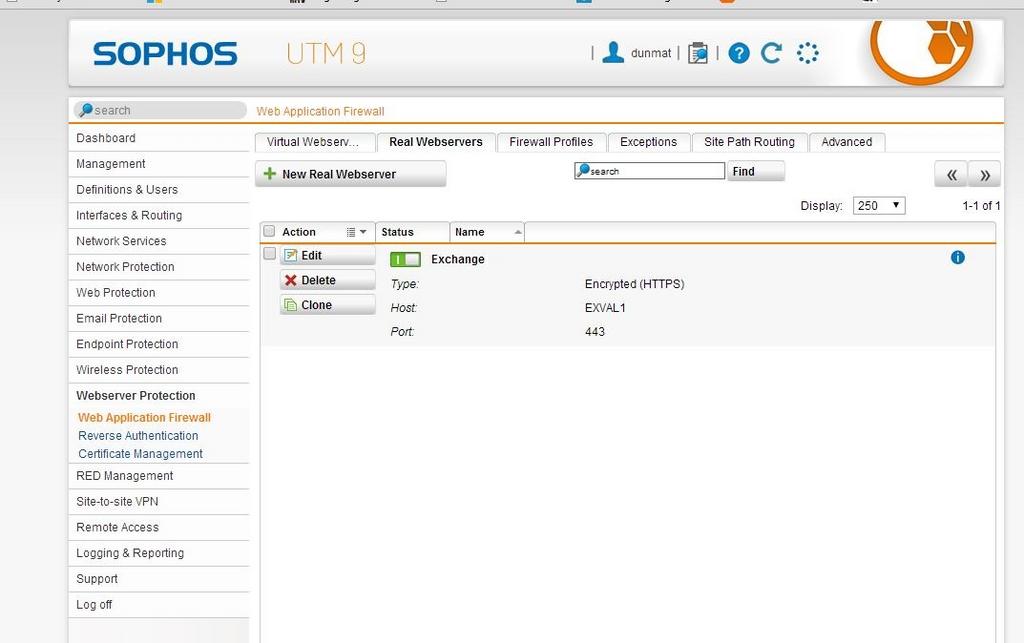The image size is (1024, 643).
Task: Click the blue info icon for Exchange
Action: point(957,257)
